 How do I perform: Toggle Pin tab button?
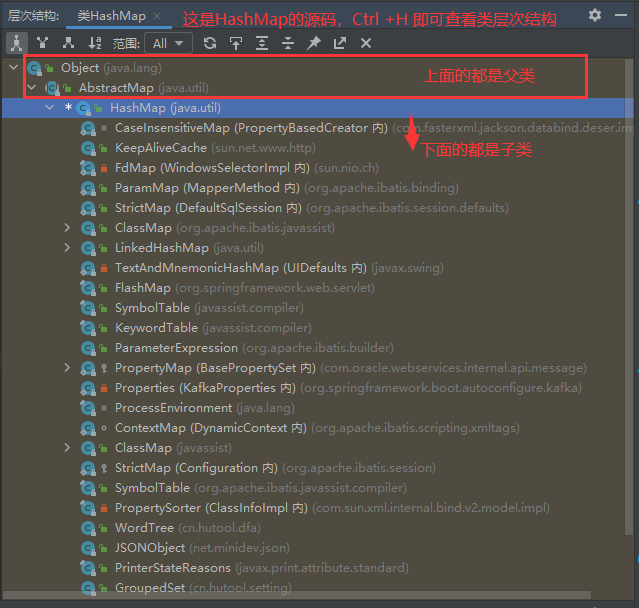(314, 43)
